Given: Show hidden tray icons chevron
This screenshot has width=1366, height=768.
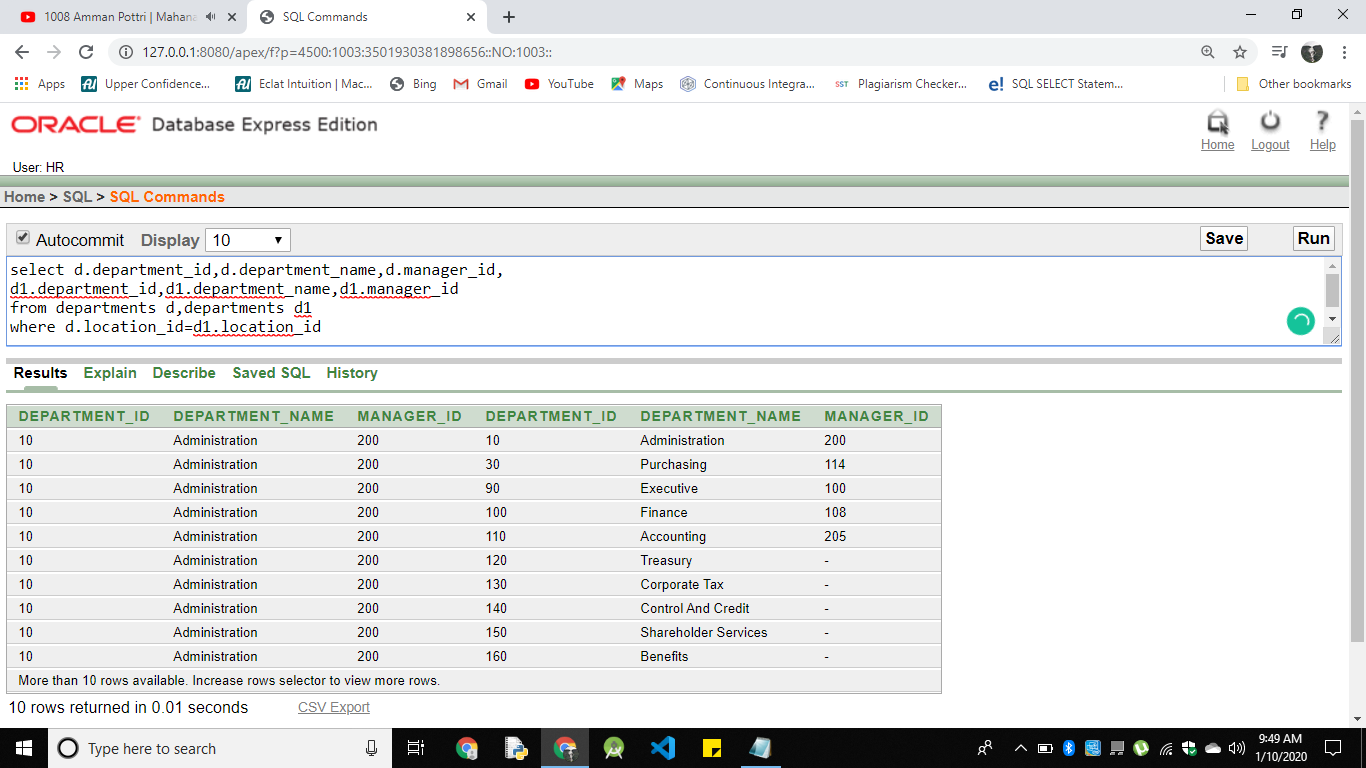Looking at the screenshot, I should tap(1020, 748).
